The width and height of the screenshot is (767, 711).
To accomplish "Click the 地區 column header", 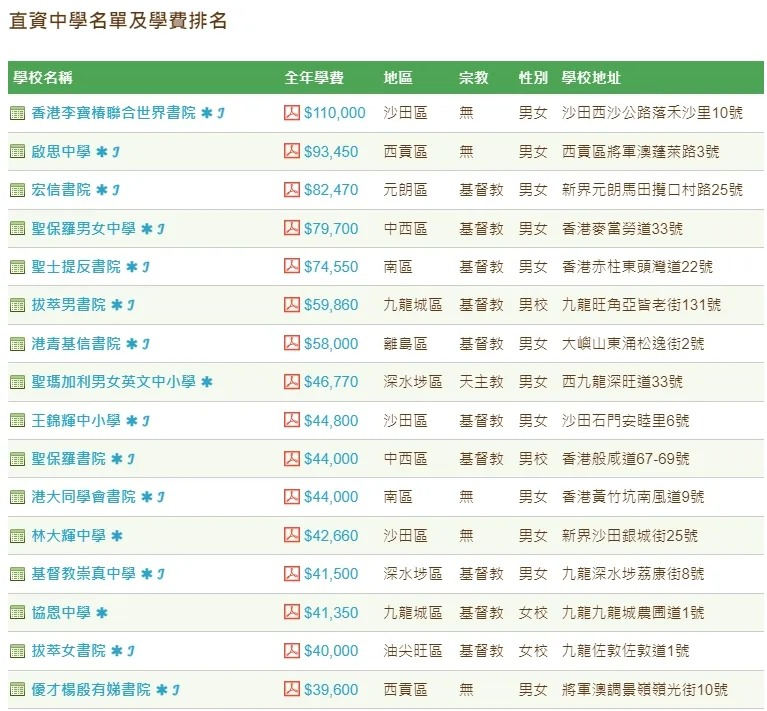I will (398, 78).
